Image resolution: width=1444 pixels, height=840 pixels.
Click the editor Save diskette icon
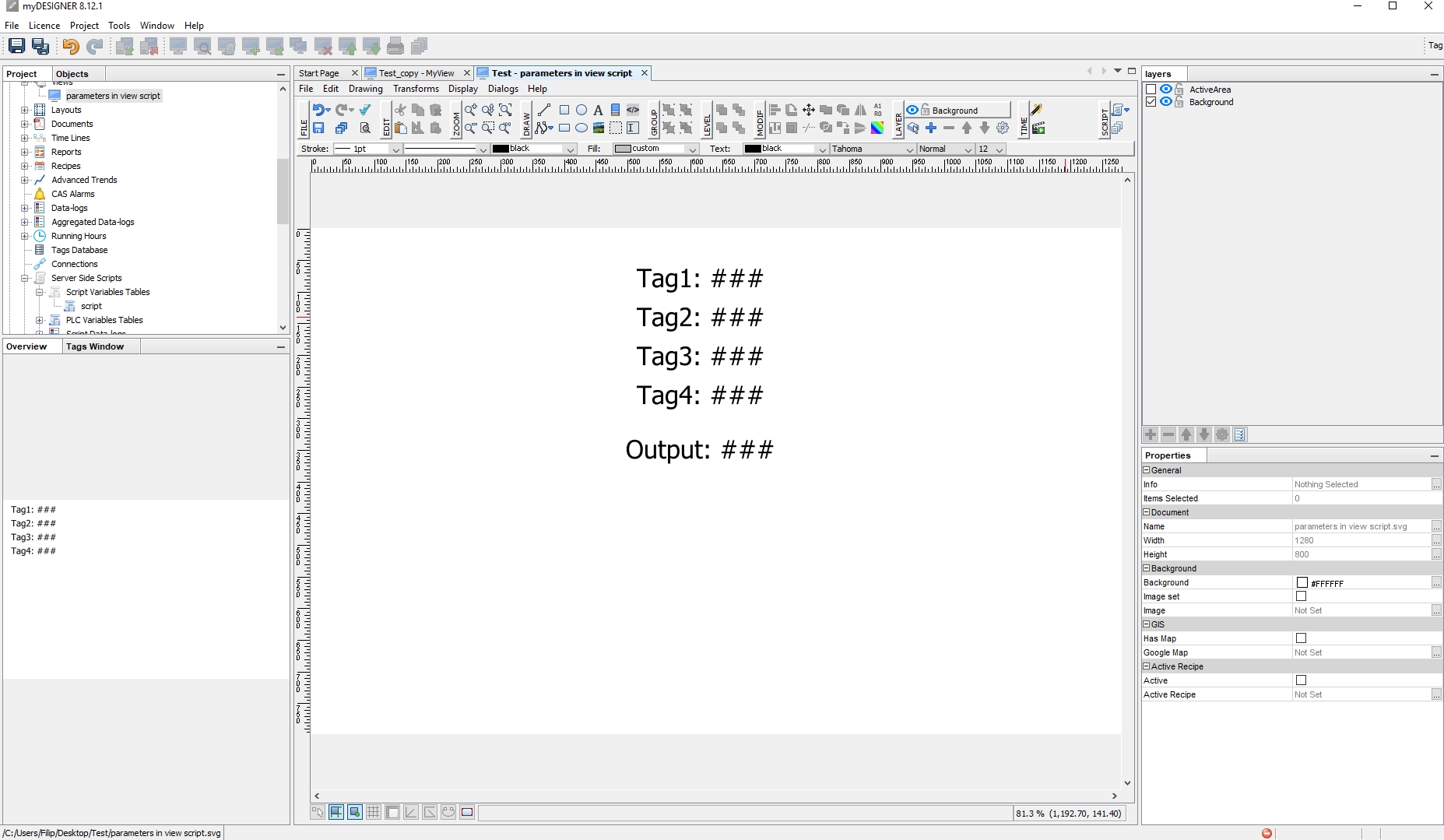(x=318, y=128)
